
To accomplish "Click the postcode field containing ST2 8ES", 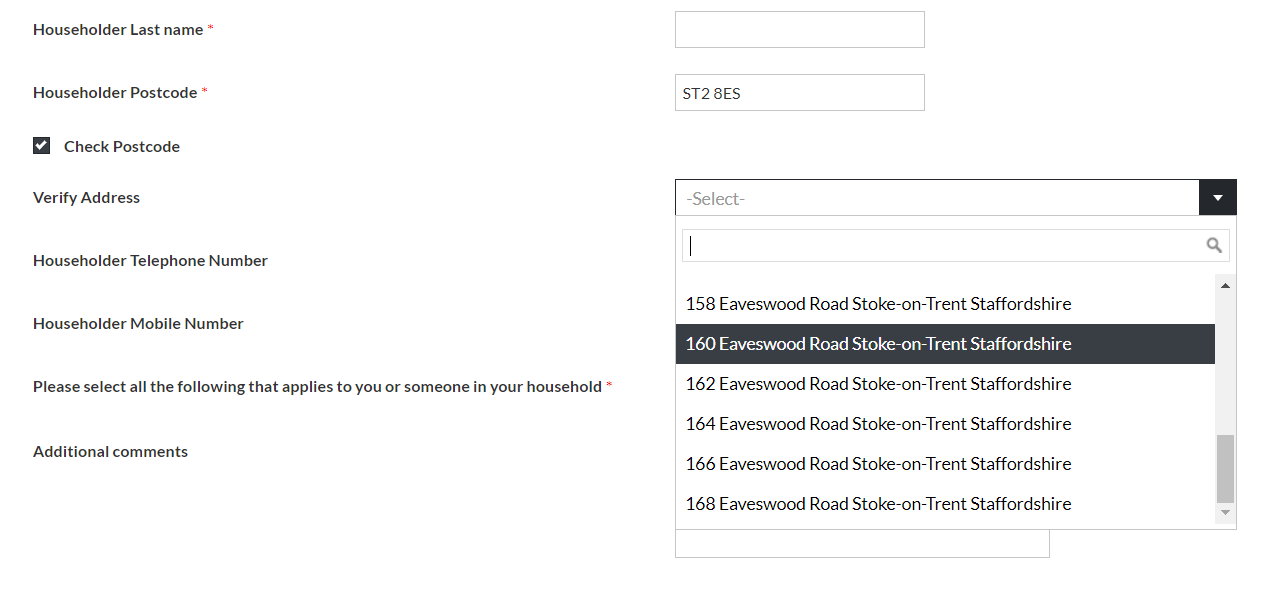I will tap(799, 92).
